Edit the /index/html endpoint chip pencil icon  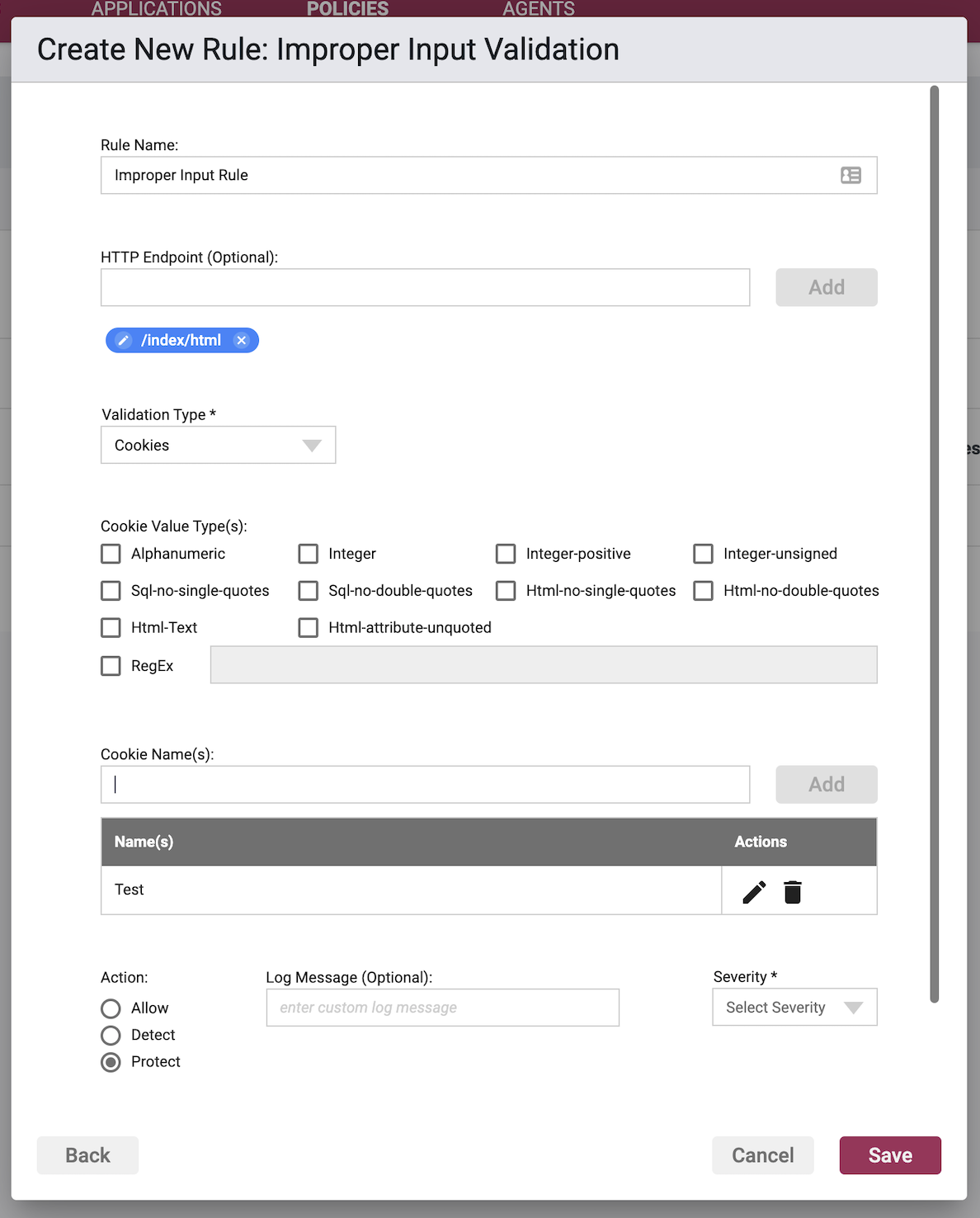pyautogui.click(x=124, y=340)
